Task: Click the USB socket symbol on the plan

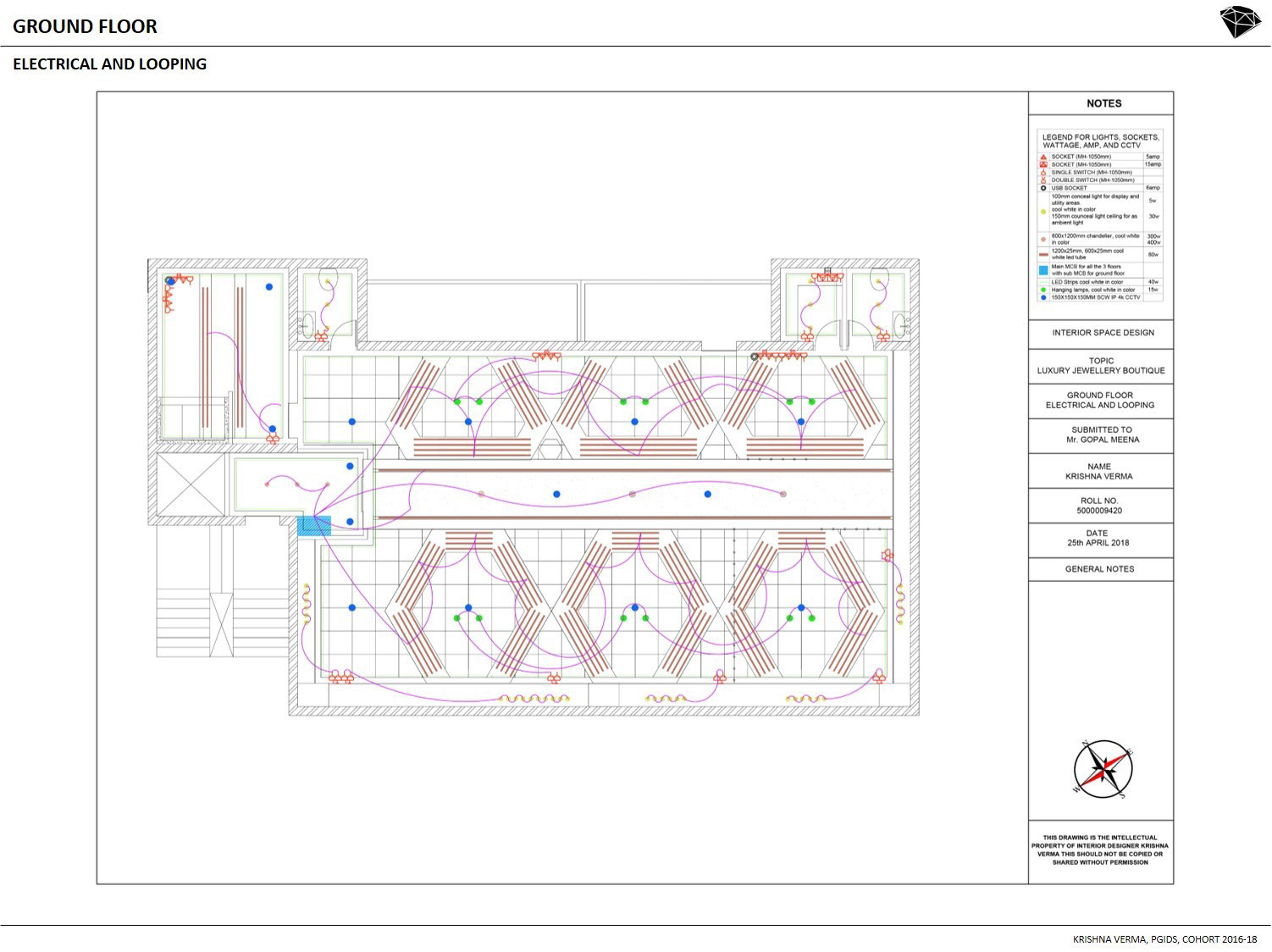Action: (x=755, y=357)
